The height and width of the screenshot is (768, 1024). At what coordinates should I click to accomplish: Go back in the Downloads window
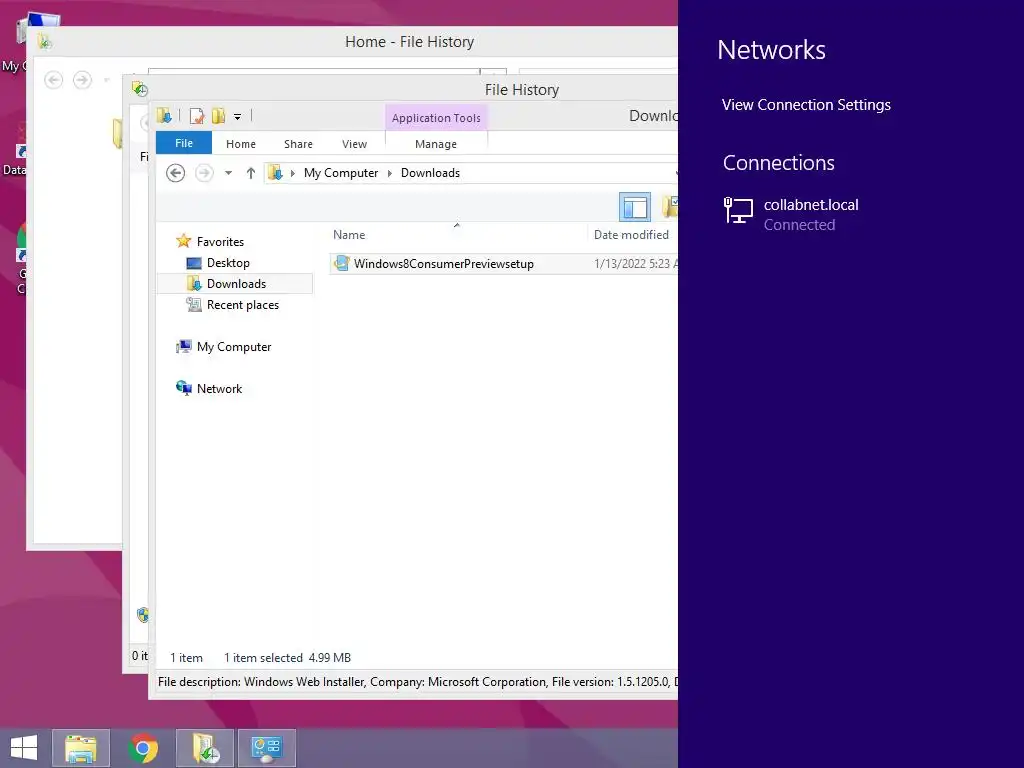pos(176,173)
